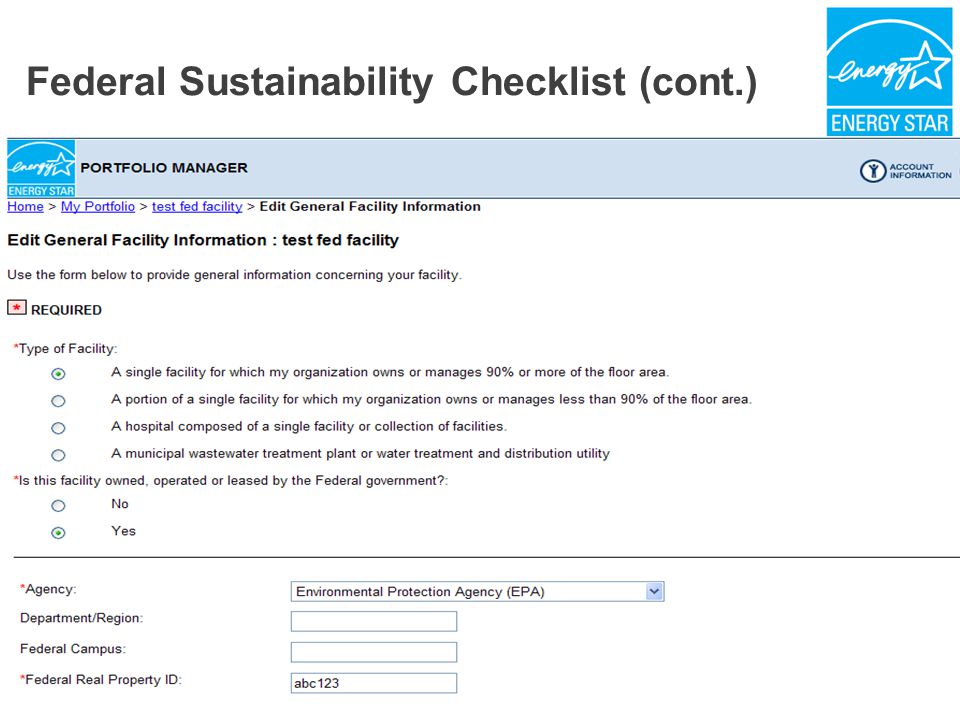960x720 pixels.
Task: Open the test fed facility link
Action: [197, 206]
